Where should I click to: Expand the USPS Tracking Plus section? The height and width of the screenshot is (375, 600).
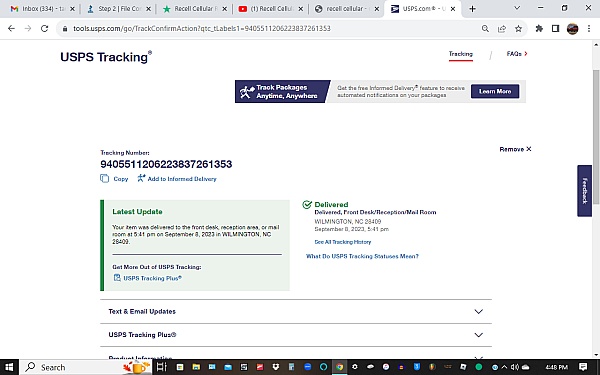point(296,335)
